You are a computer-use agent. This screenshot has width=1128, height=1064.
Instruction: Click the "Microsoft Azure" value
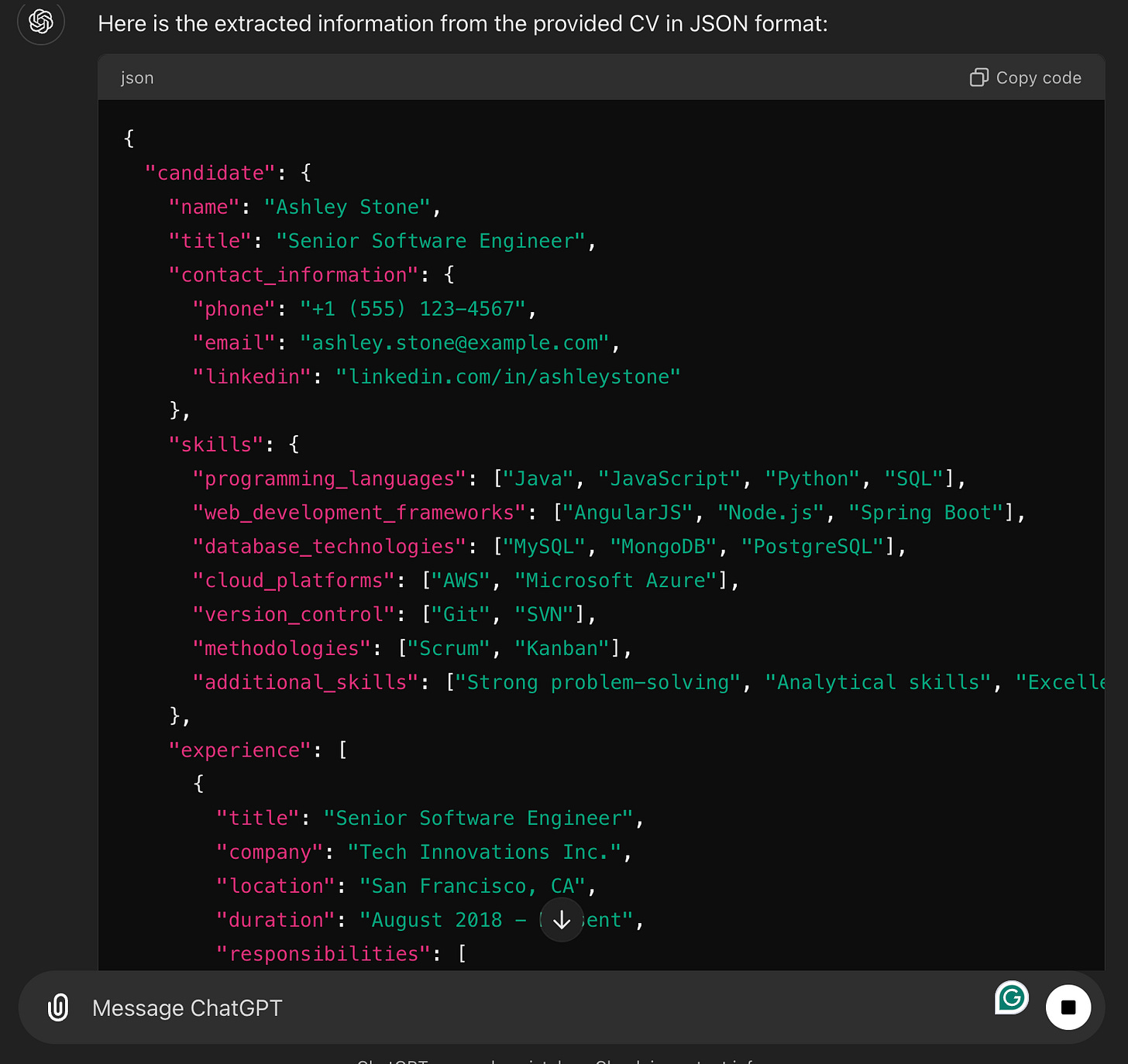[616, 580]
